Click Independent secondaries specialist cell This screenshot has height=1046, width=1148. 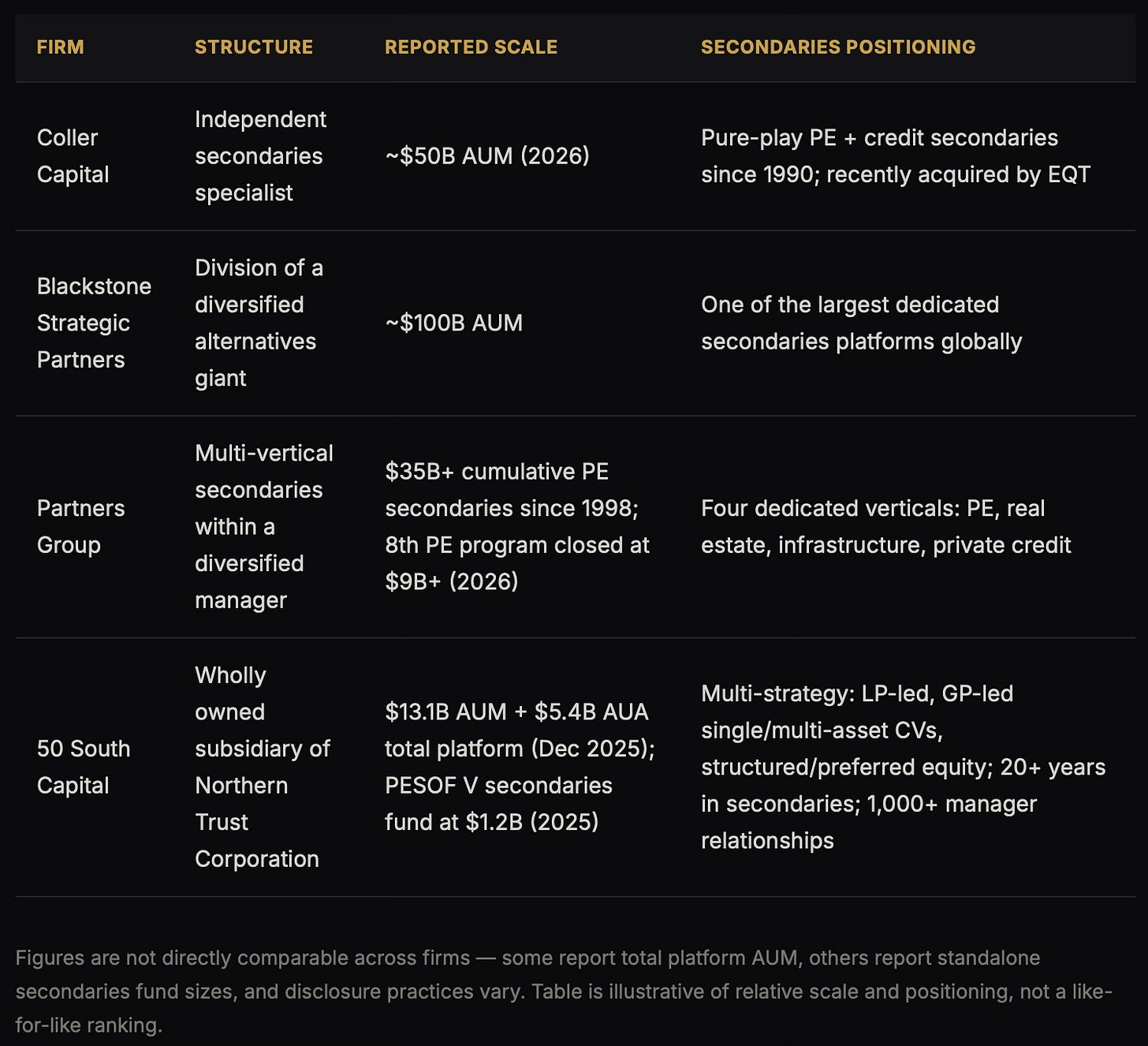[260, 156]
